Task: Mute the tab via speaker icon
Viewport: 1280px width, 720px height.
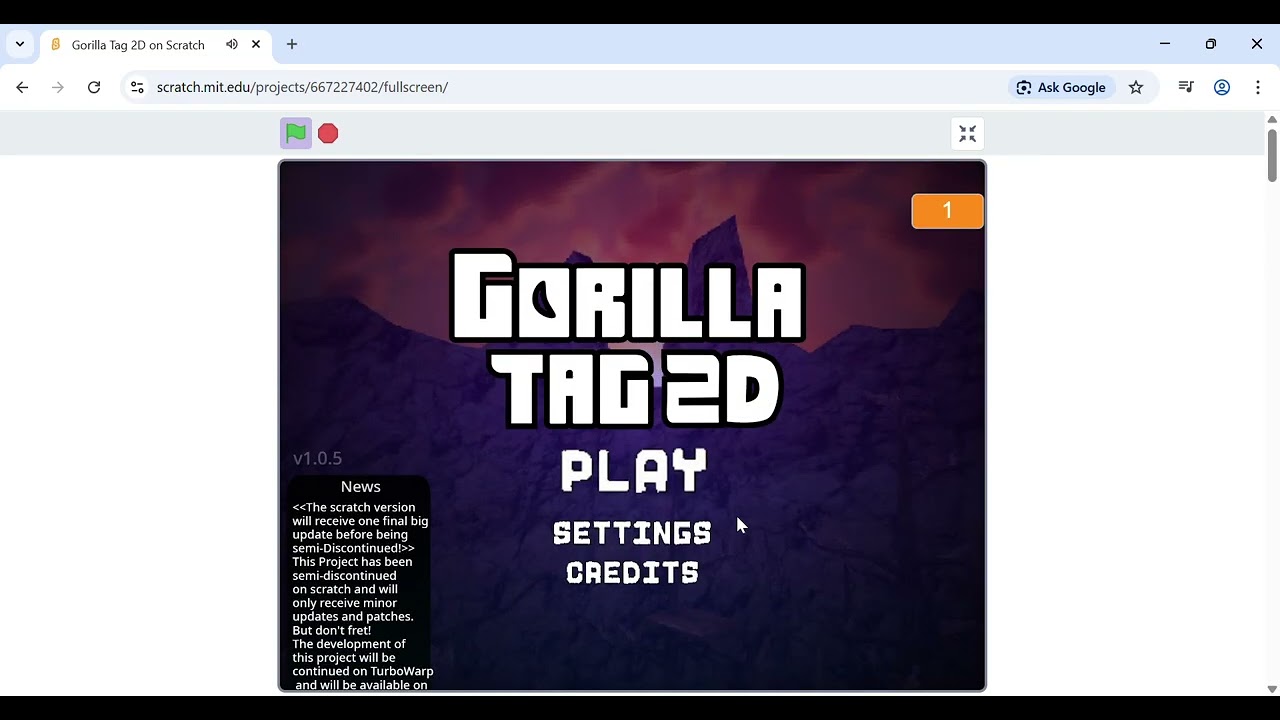Action: [232, 44]
